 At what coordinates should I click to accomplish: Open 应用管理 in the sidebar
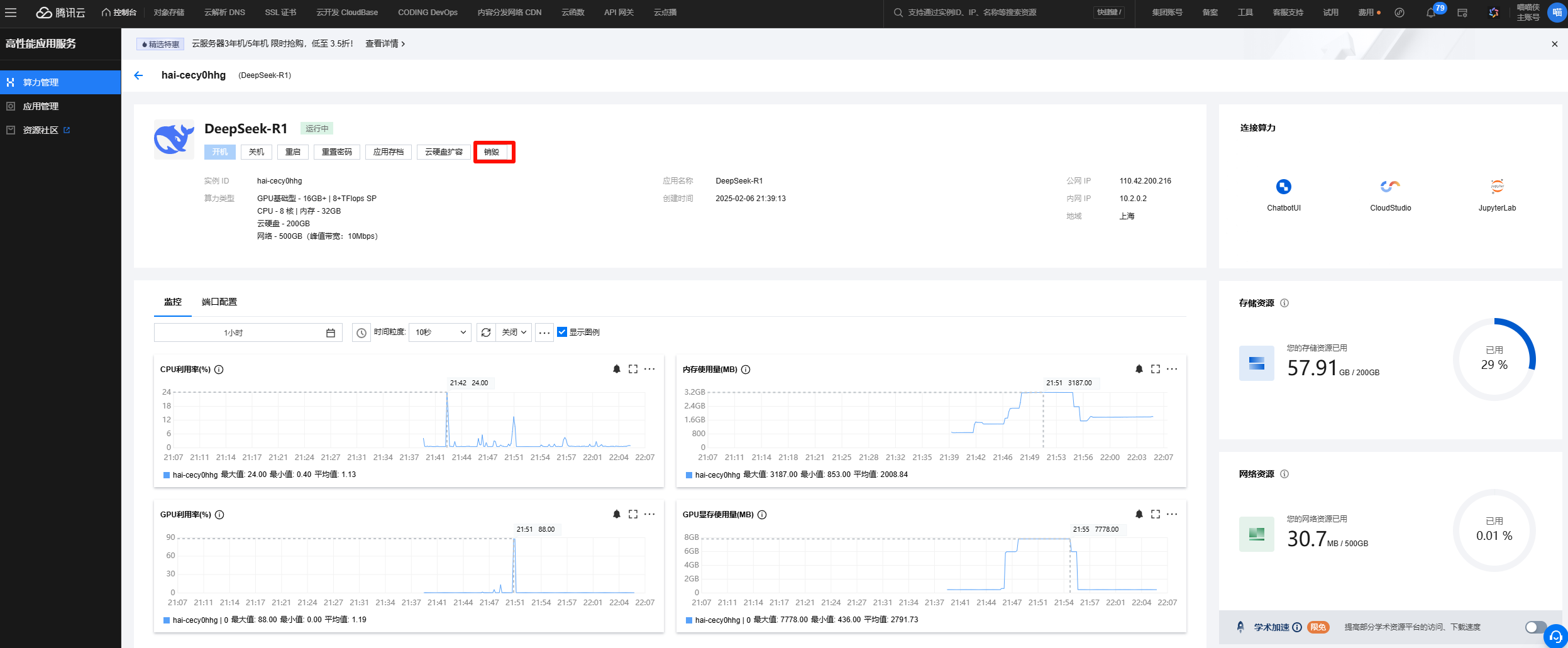click(60, 106)
